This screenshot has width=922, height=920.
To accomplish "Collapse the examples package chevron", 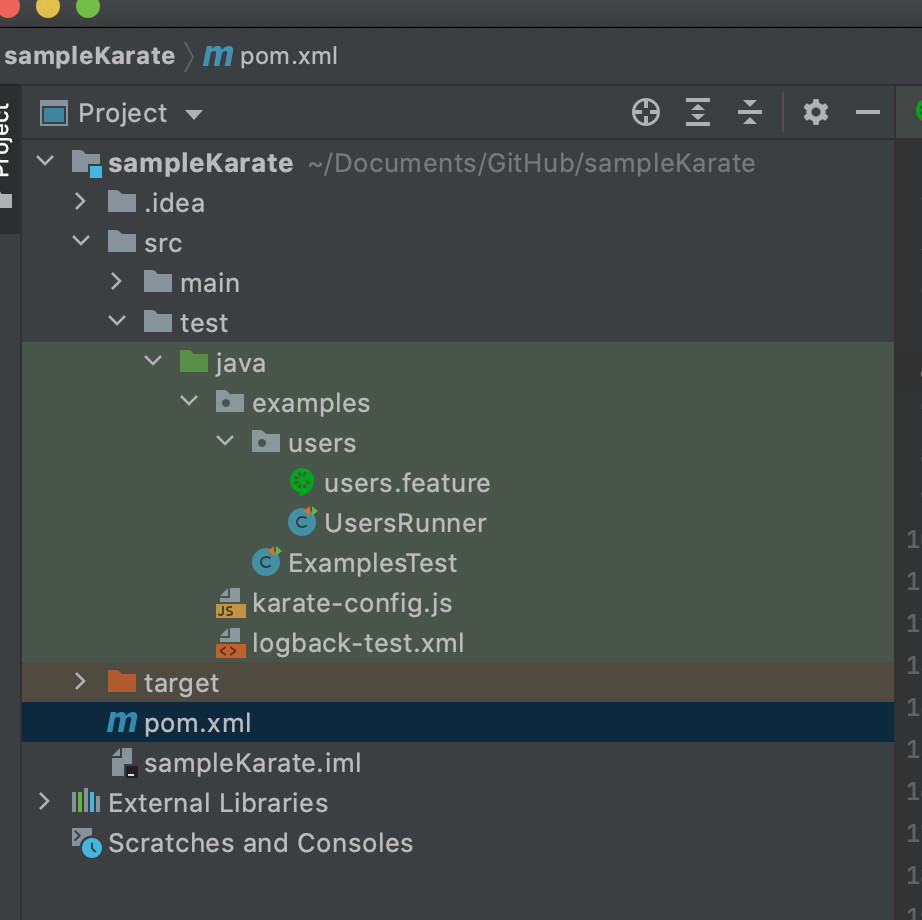I will [189, 400].
